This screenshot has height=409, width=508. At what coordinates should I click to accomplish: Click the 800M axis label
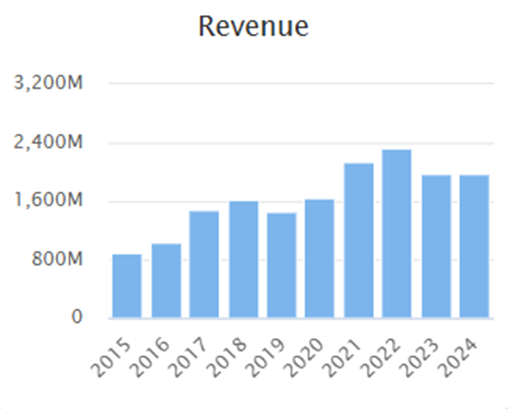coord(57,259)
